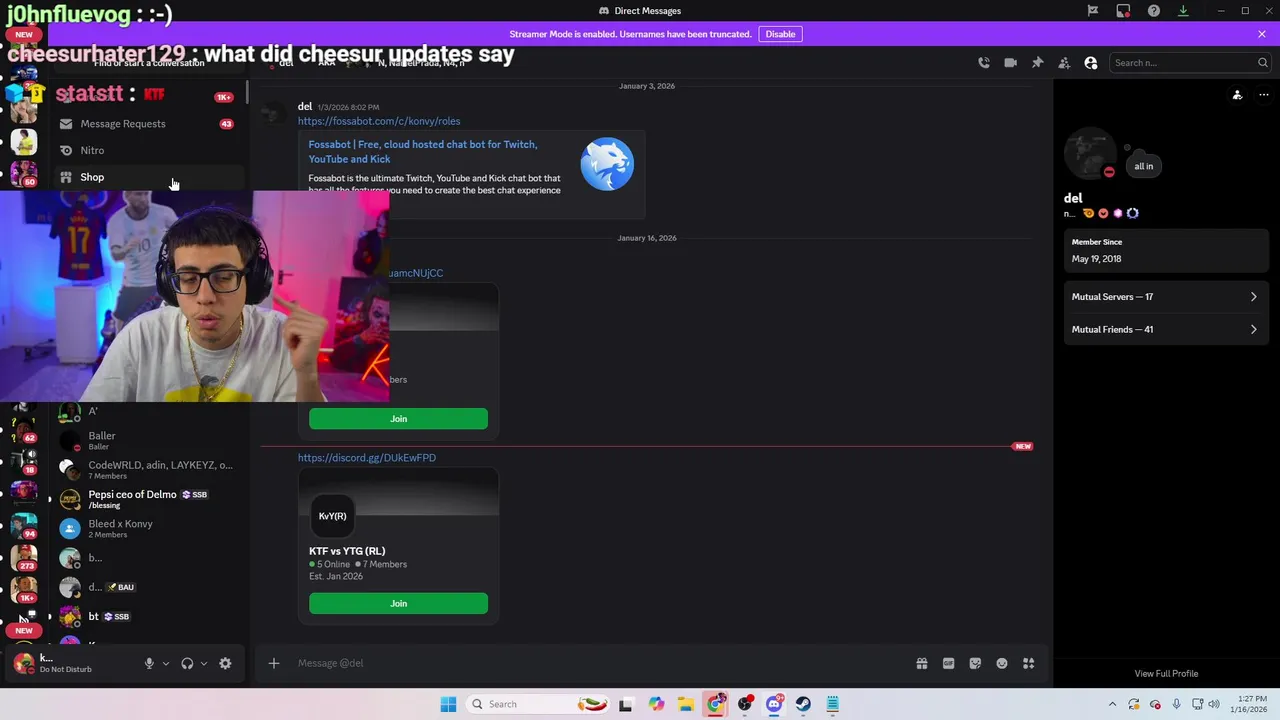Image resolution: width=1280 pixels, height=720 pixels.
Task: Click del's avatar in the chat
Action: pyautogui.click(x=274, y=113)
